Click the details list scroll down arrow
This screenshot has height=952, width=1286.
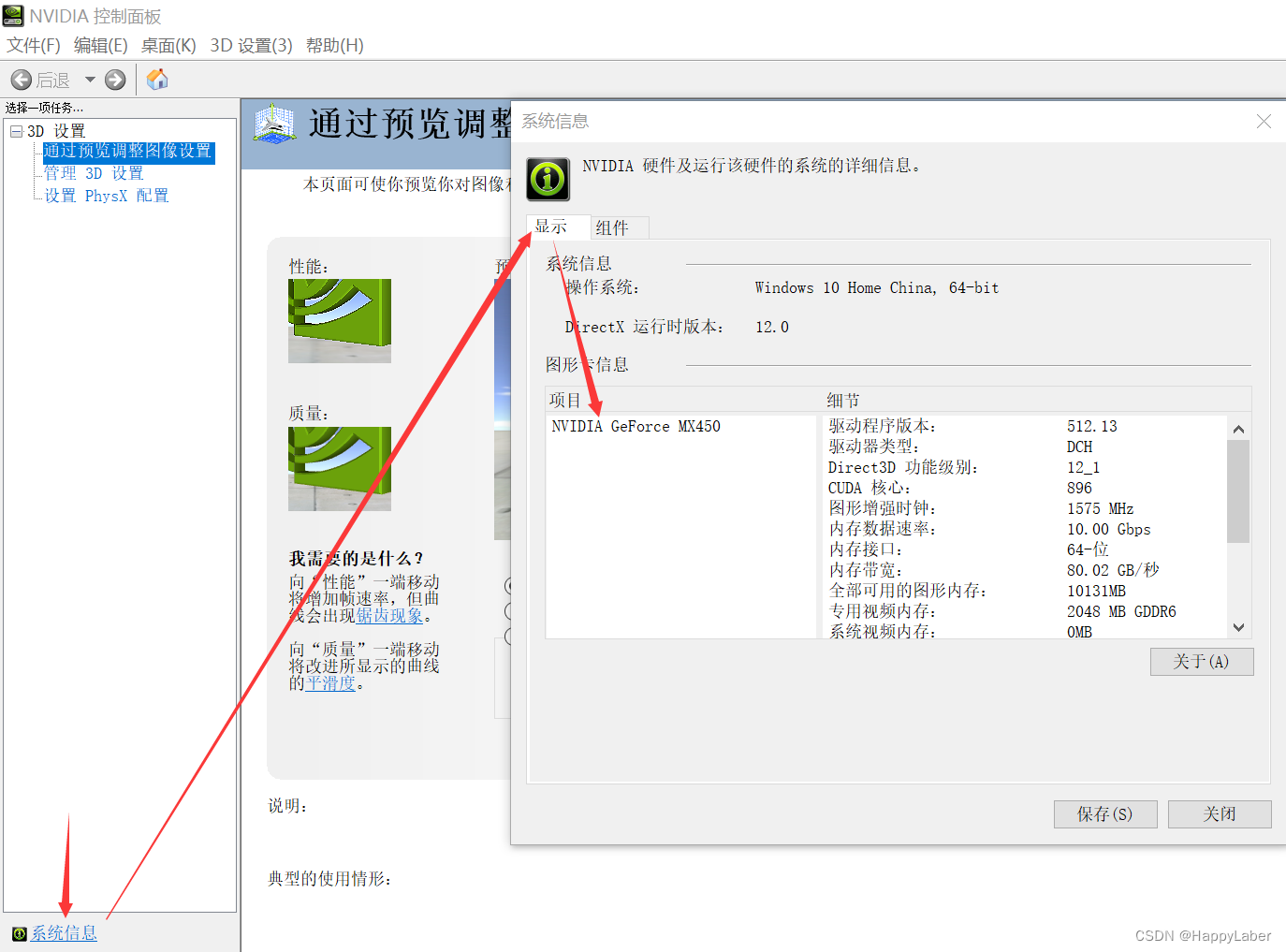pyautogui.click(x=1238, y=627)
